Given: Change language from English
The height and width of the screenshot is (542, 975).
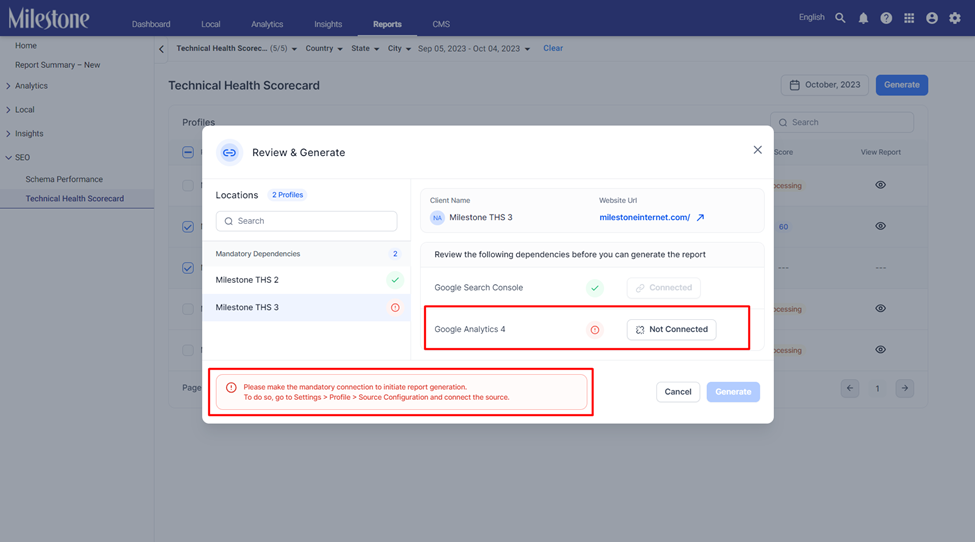Looking at the screenshot, I should click(811, 17).
